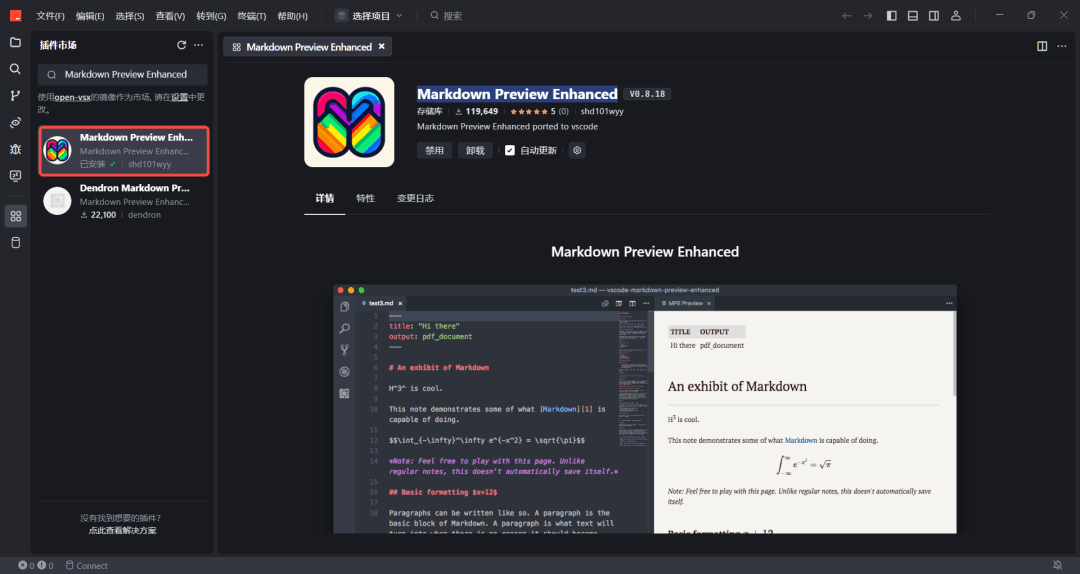The height and width of the screenshot is (574, 1080).
Task: Open editor more actions ellipsis
Action: (1061, 46)
